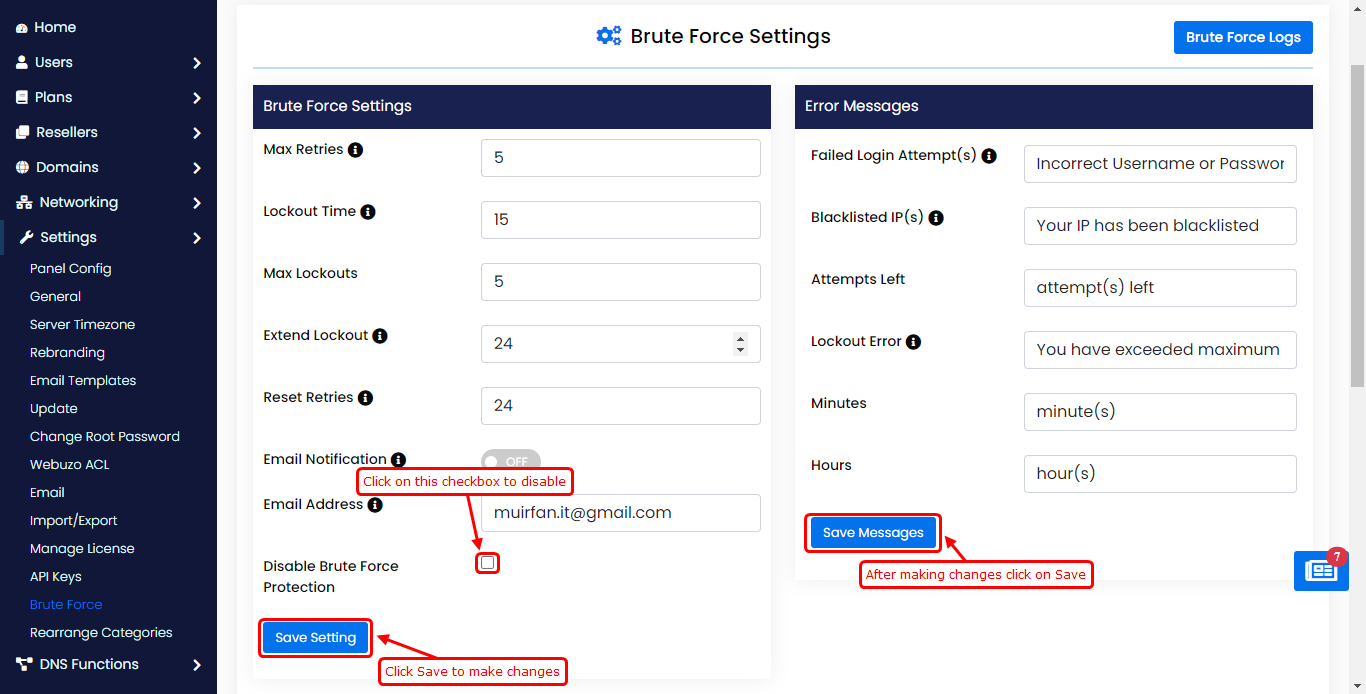
Task: Go to the Email Templates page
Action: coord(83,380)
